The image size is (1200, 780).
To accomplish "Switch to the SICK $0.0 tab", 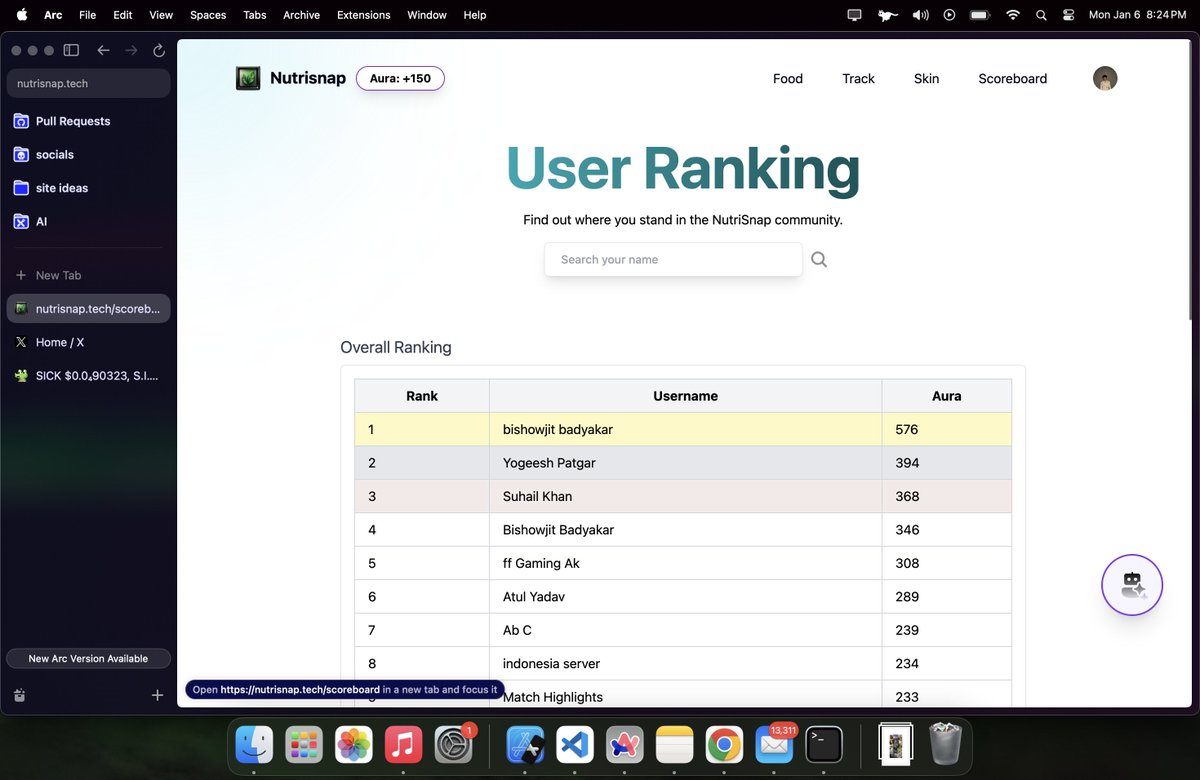I will coord(88,376).
